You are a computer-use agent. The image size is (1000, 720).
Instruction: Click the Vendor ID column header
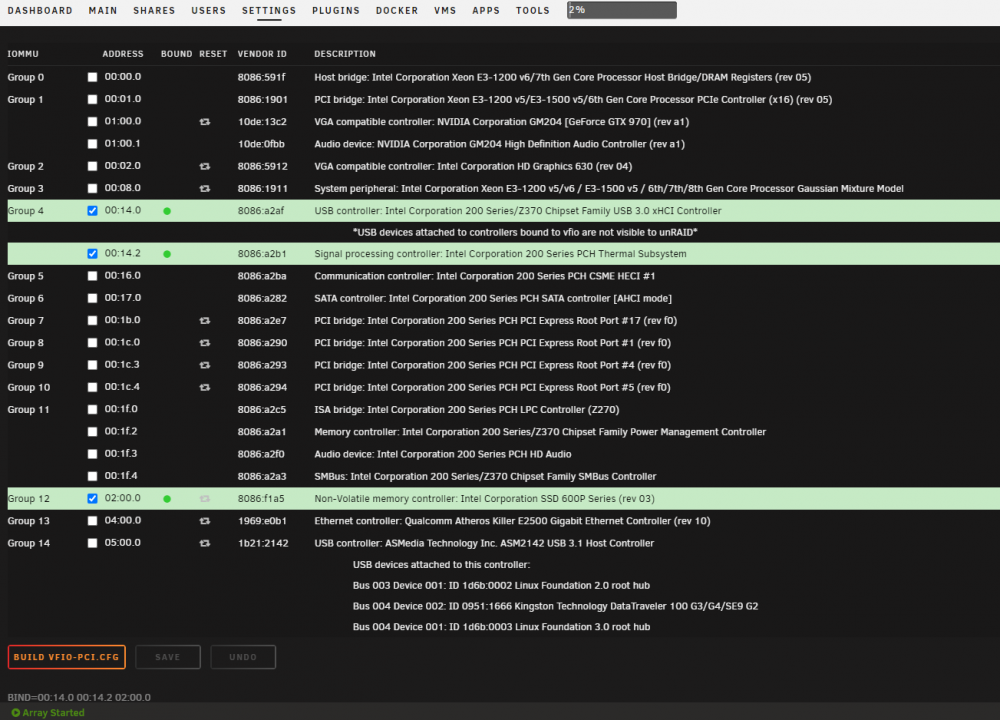point(262,54)
